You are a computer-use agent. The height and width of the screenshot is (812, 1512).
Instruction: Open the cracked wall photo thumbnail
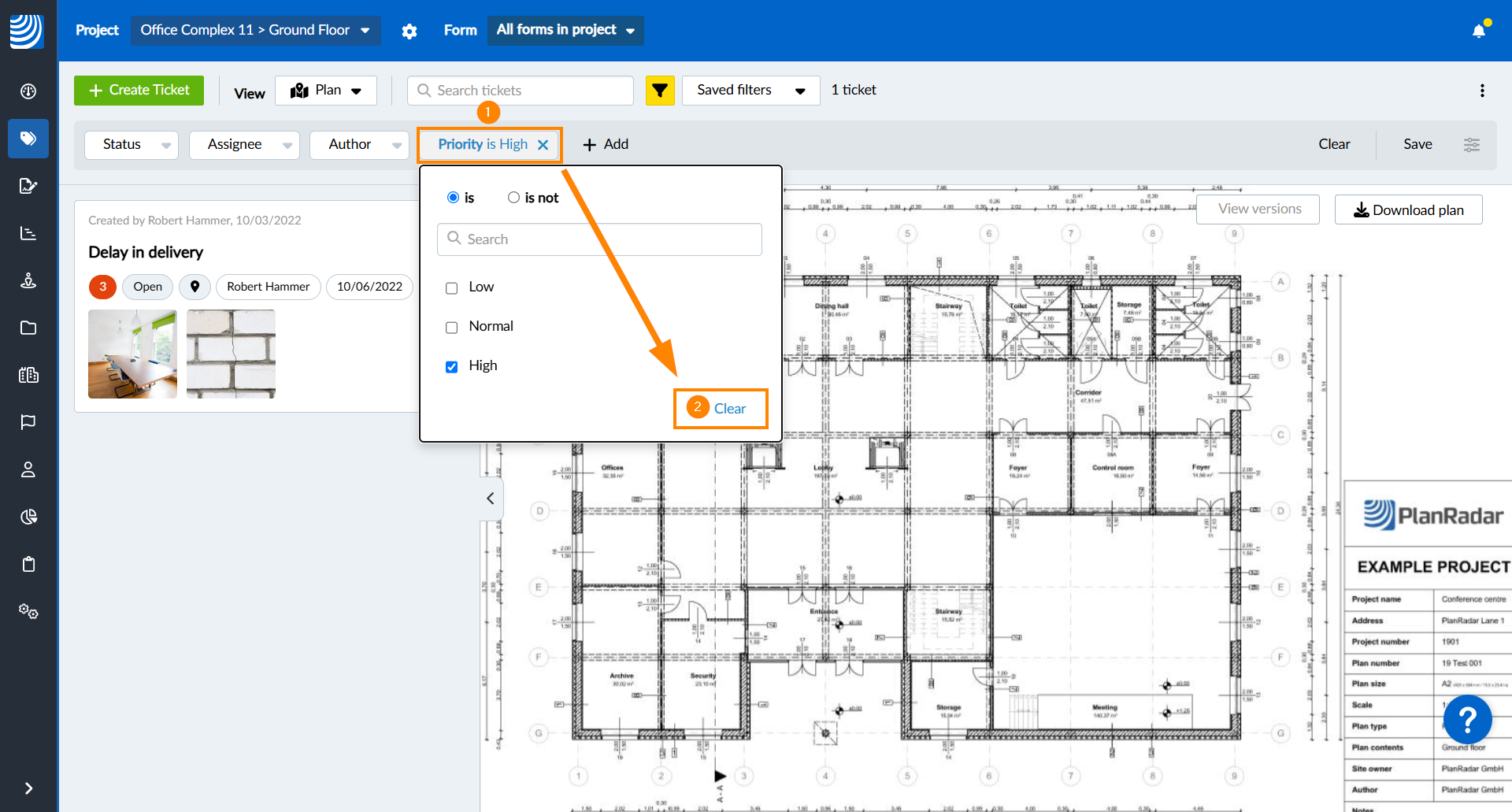pyautogui.click(x=231, y=354)
